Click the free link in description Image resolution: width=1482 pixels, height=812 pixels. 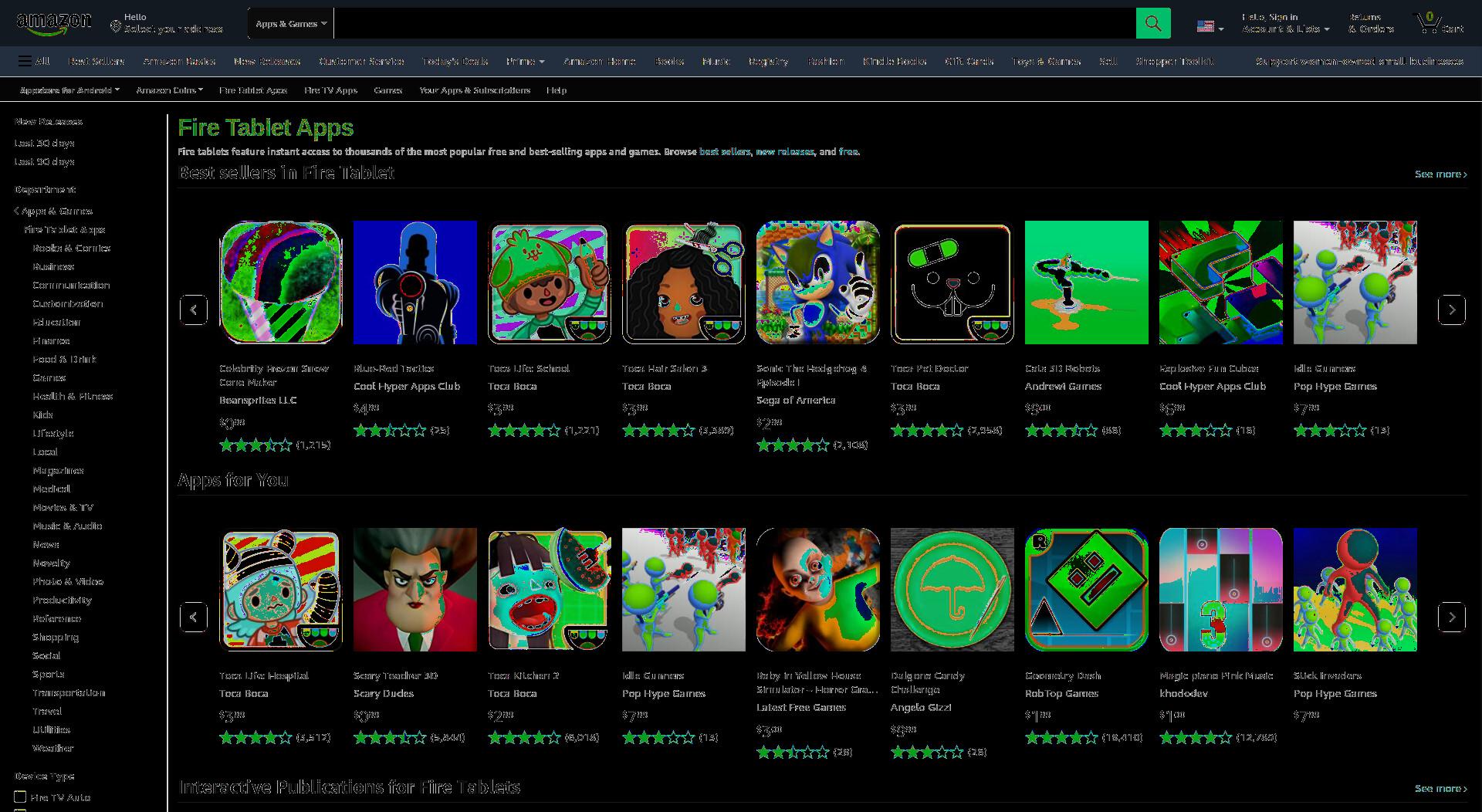(x=848, y=151)
